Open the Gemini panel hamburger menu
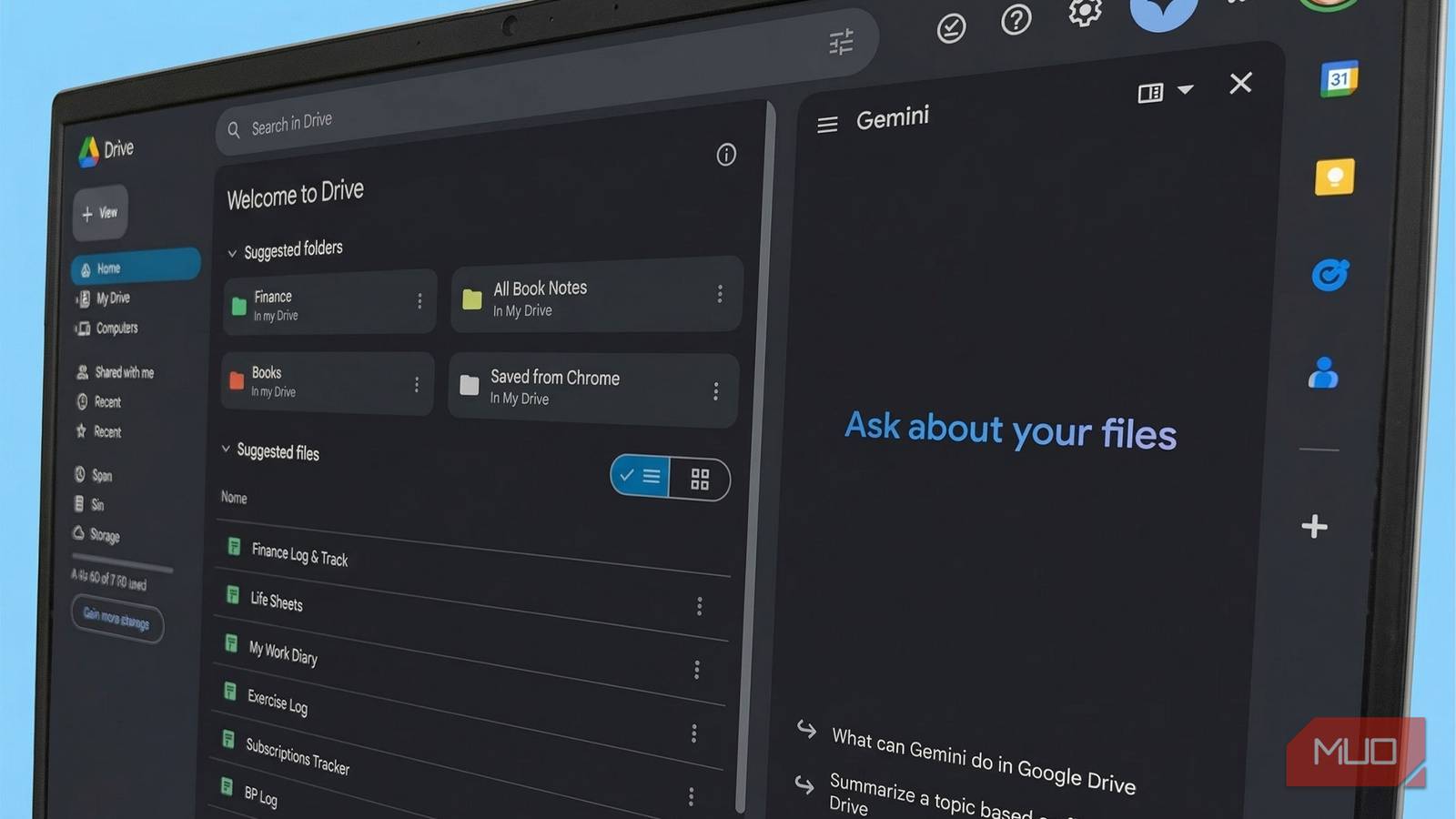 827,125
